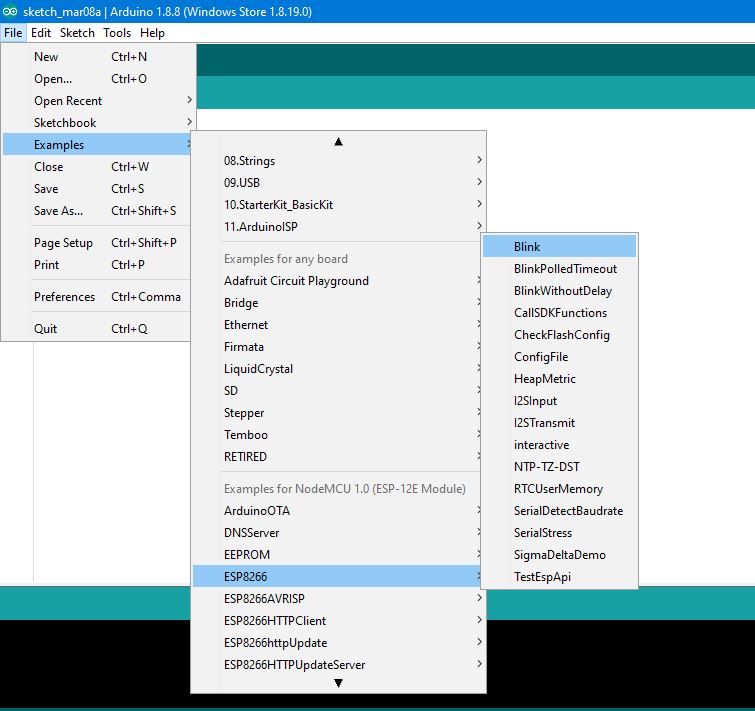This screenshot has width=755, height=711.
Task: Choose Save in the File menu
Action: pyautogui.click(x=98, y=189)
